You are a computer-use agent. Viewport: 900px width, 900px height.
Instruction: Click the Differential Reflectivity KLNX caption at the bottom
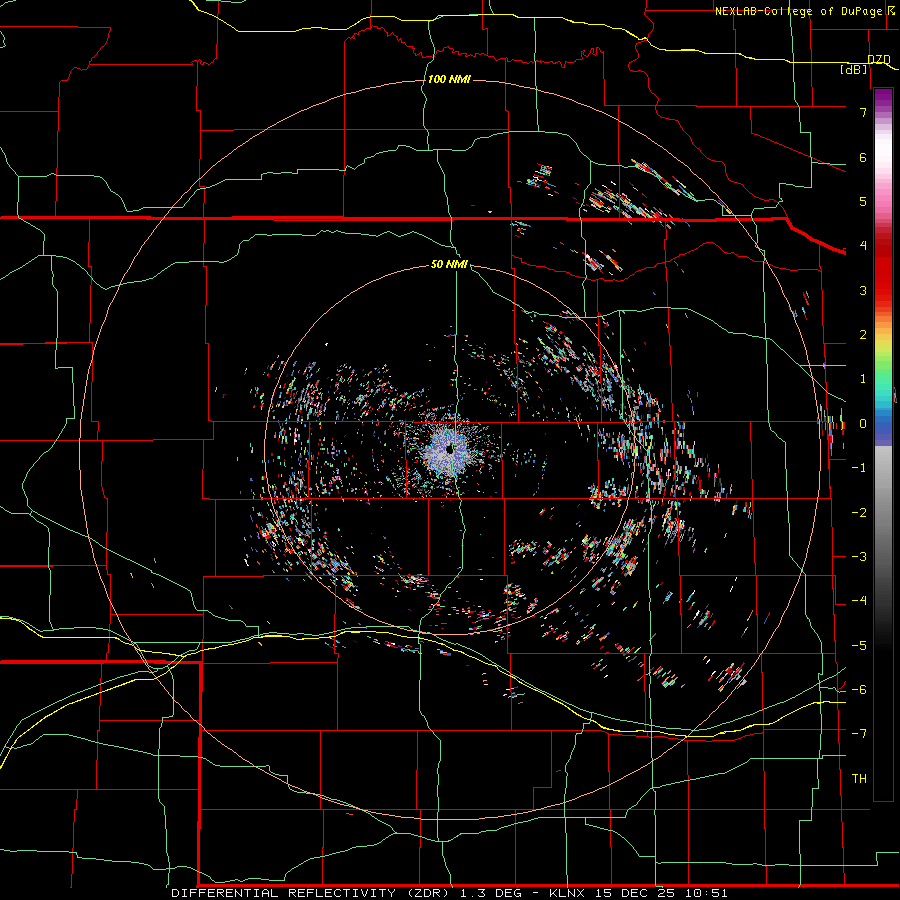click(449, 893)
